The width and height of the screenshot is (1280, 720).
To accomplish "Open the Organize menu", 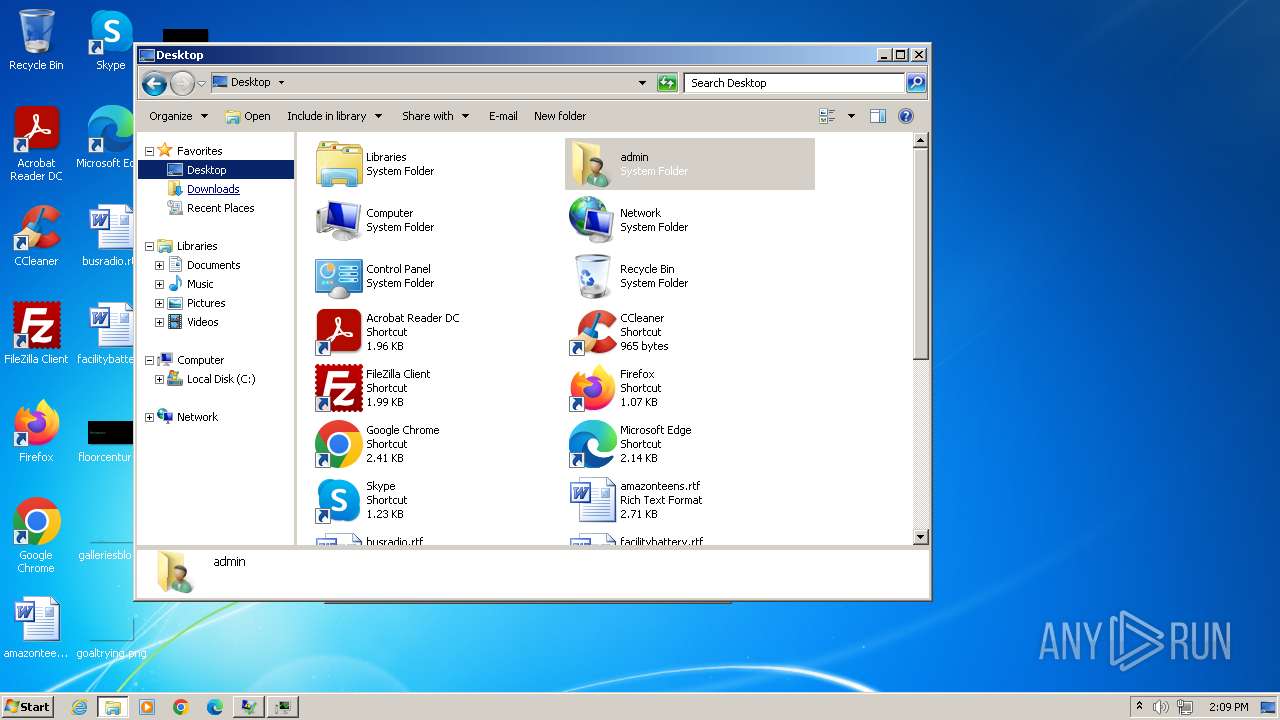I will pyautogui.click(x=178, y=116).
